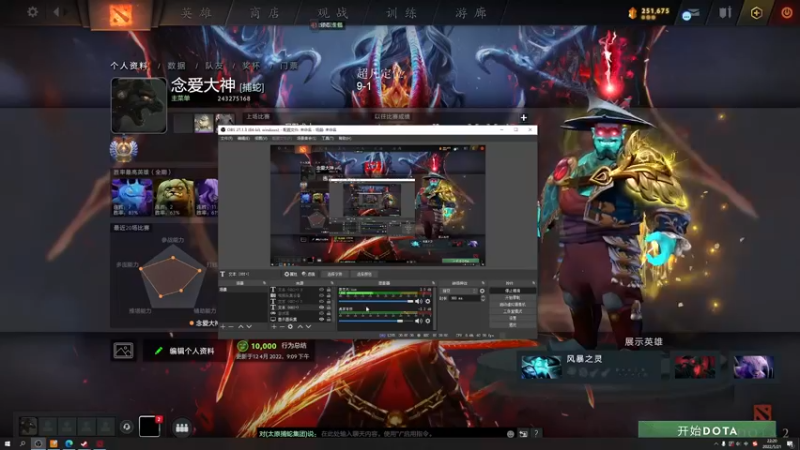Open the OBS scene transition dropdown
800x450 pixels.
tap(460, 291)
